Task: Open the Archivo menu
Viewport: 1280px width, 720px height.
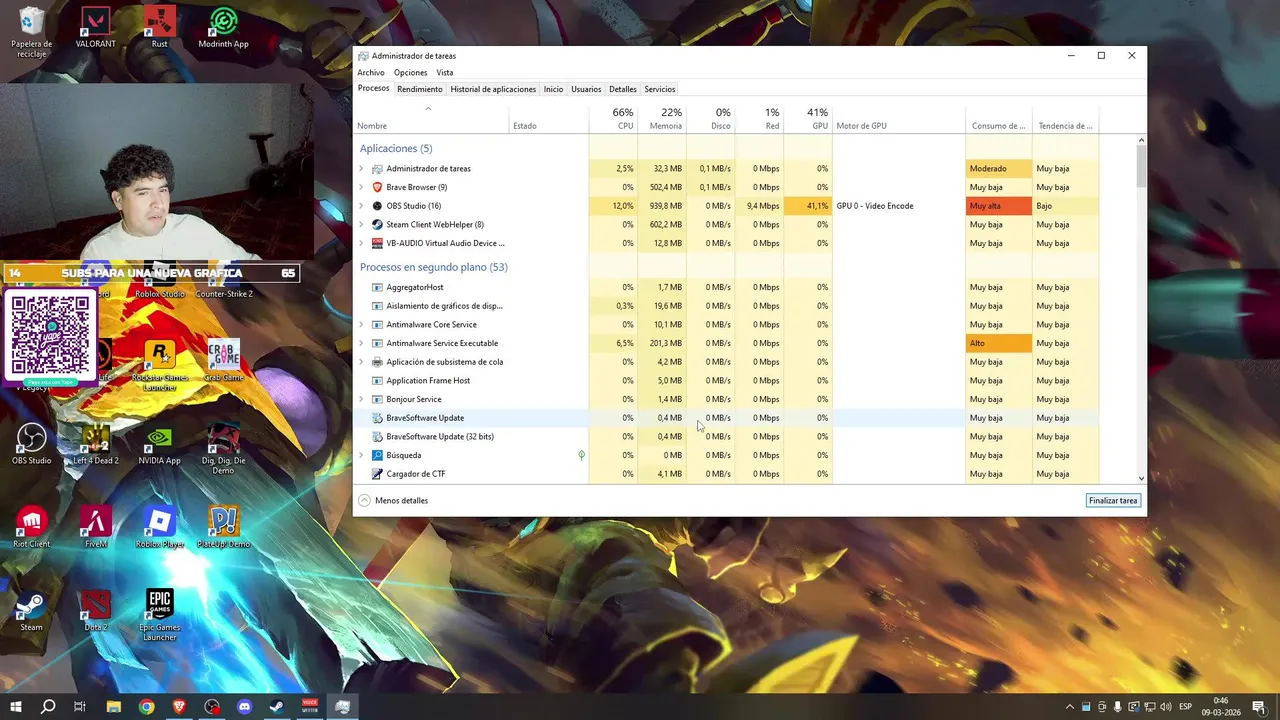Action: tap(371, 73)
